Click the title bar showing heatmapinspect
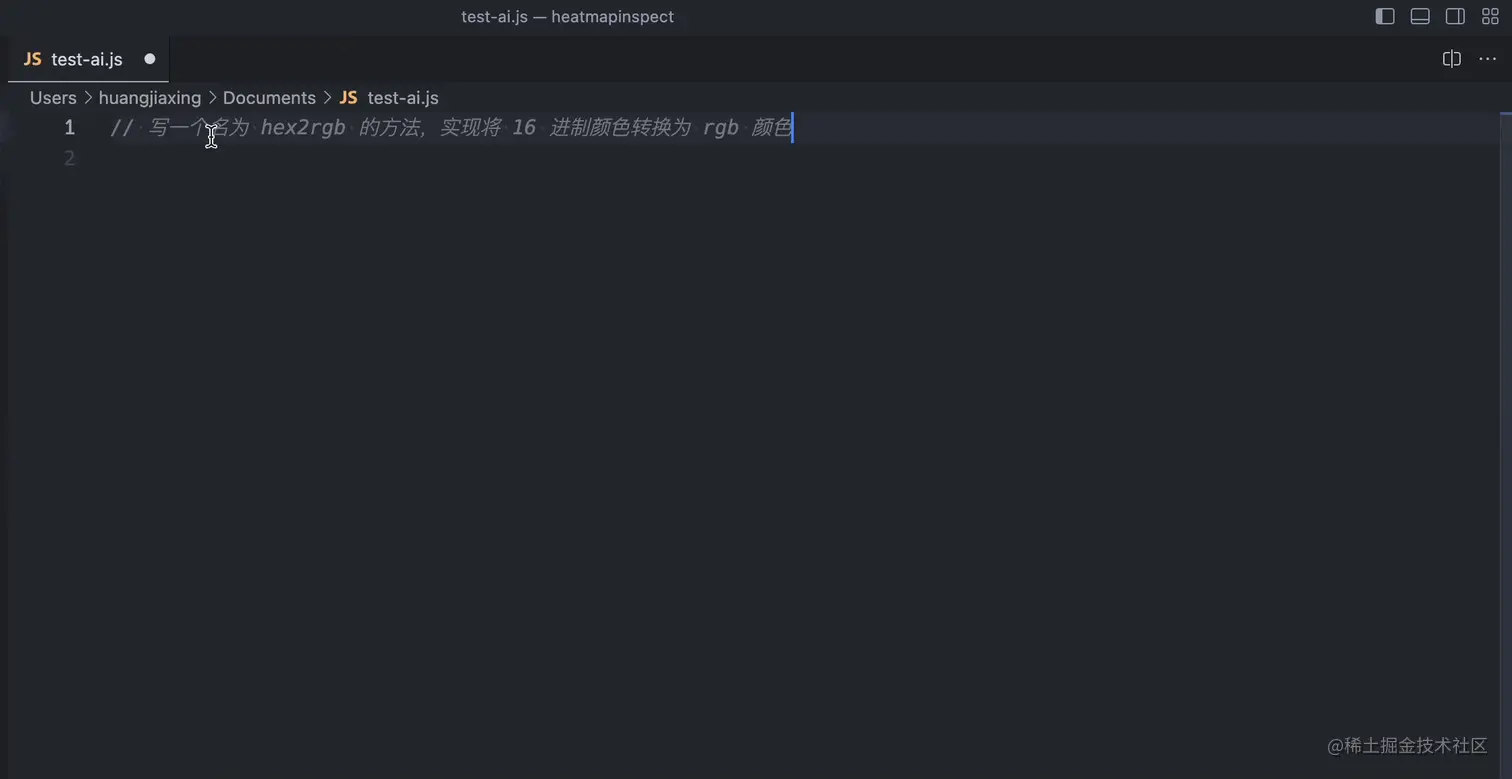Viewport: 1512px width, 779px height. (x=568, y=16)
